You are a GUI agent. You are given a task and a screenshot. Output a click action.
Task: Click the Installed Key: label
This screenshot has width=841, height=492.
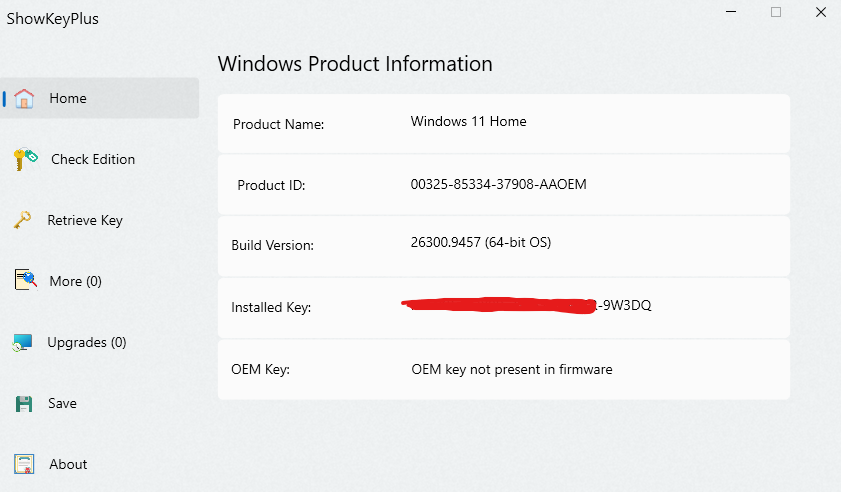[271, 307]
